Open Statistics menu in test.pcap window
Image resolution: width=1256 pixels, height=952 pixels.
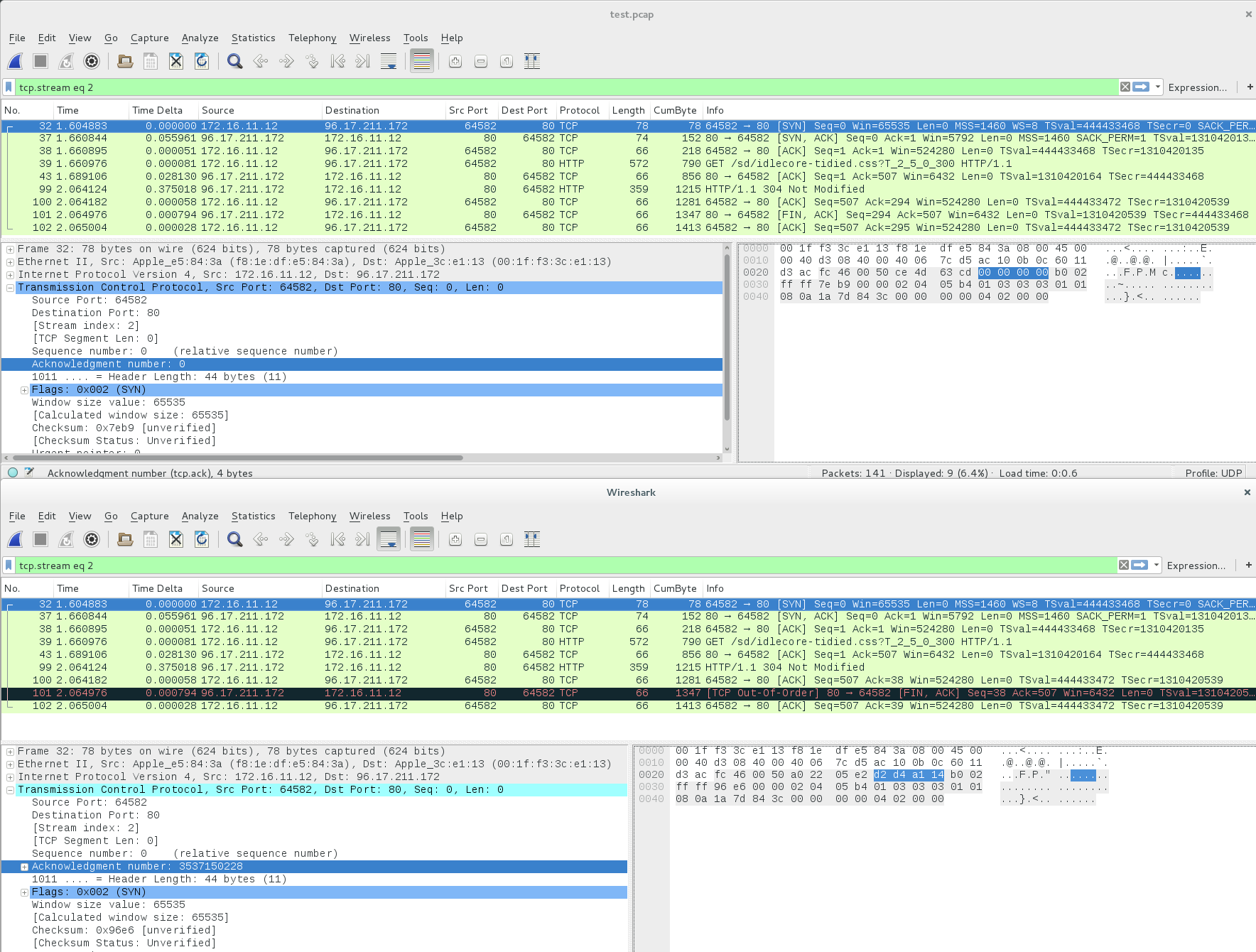click(253, 38)
